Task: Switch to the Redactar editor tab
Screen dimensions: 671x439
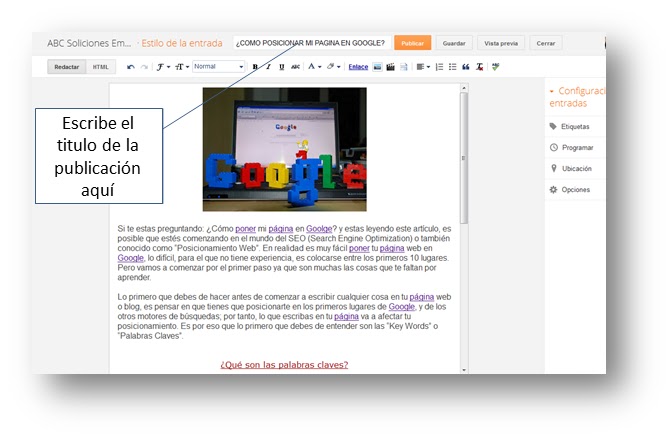Action: coord(67,67)
